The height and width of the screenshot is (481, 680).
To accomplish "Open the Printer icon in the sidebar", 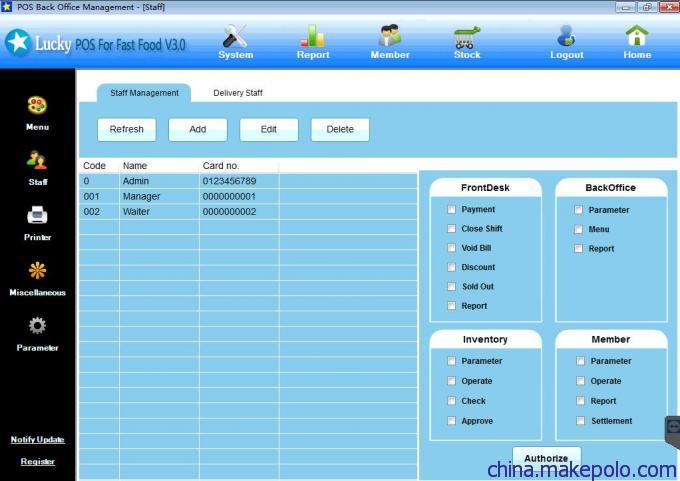I will [37, 215].
